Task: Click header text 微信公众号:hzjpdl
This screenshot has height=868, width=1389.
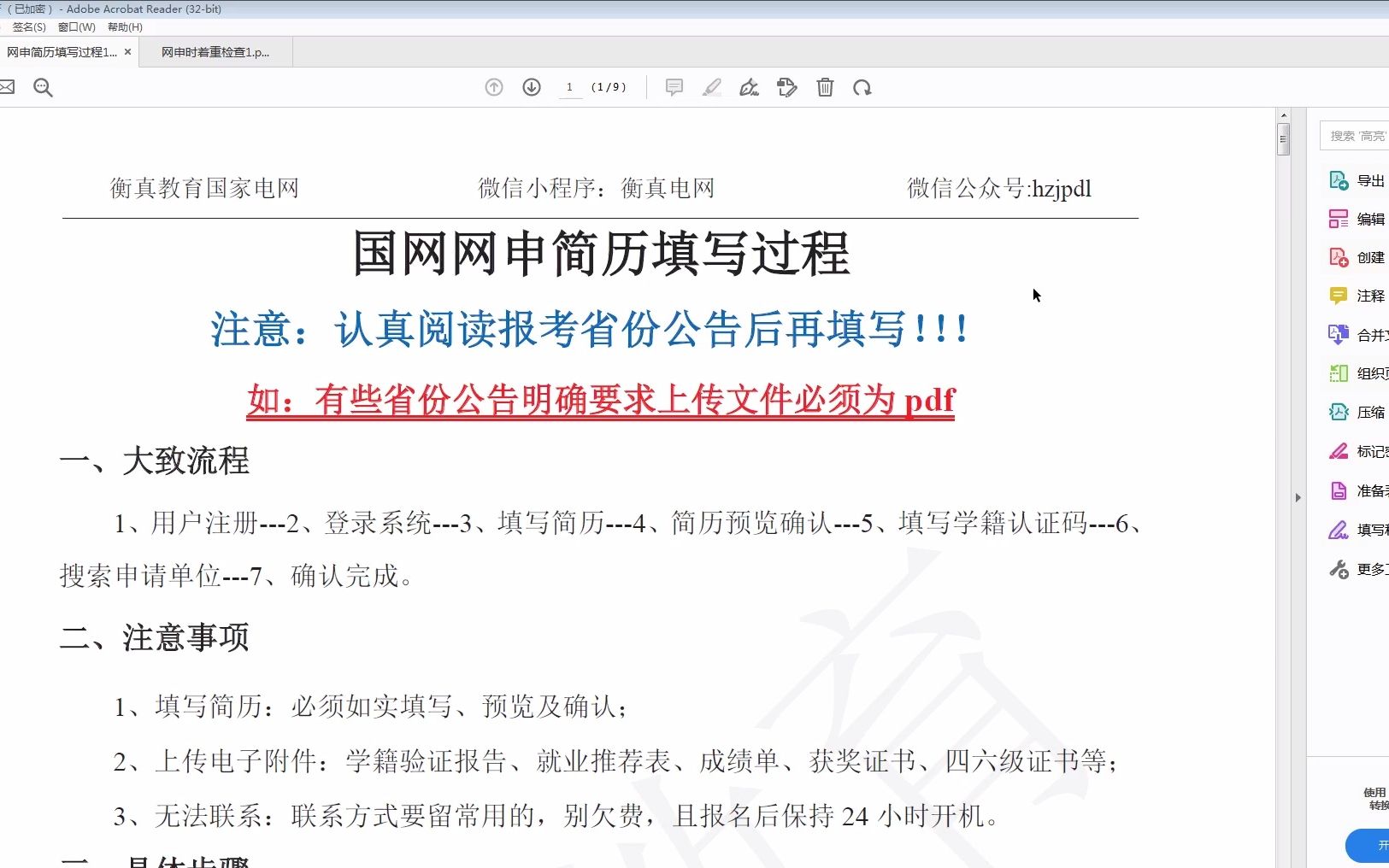Action: click(x=999, y=188)
